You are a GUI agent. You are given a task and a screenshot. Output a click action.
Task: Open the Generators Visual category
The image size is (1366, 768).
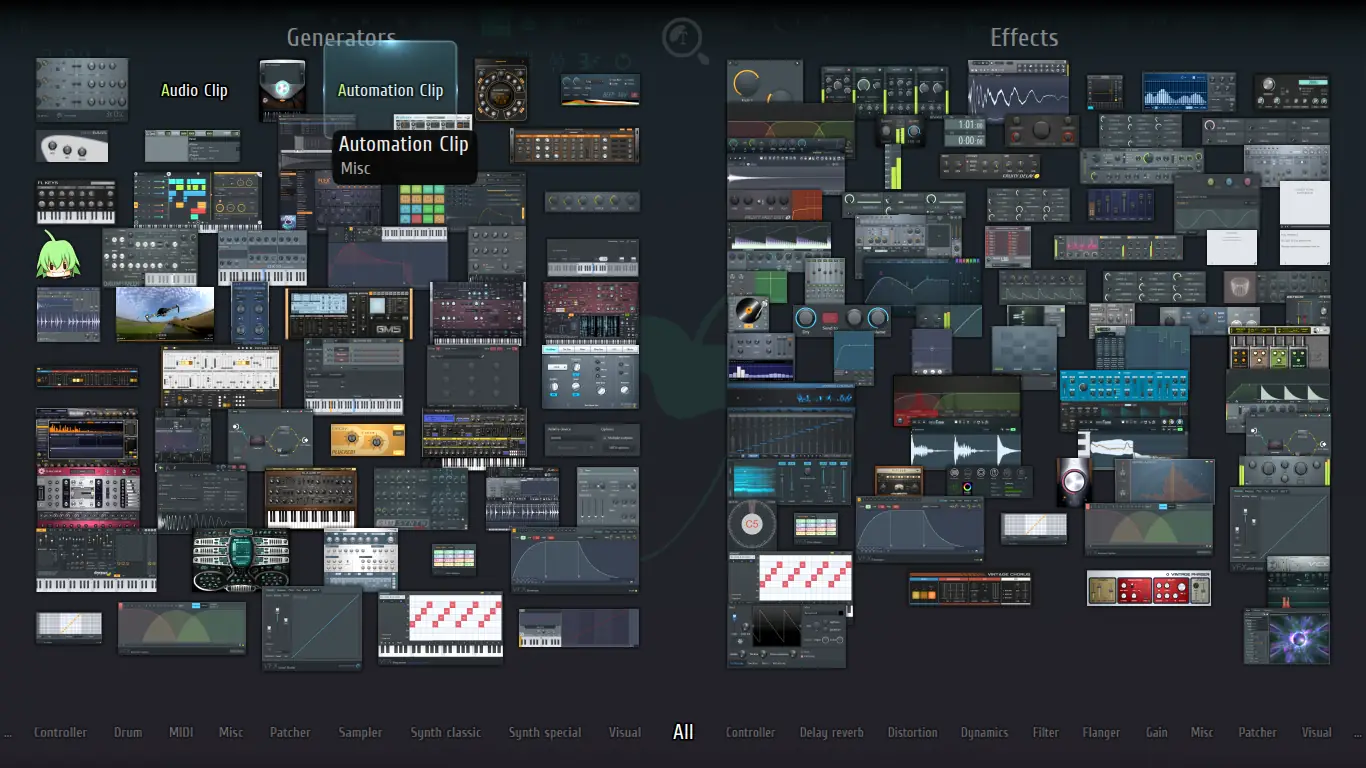[625, 732]
